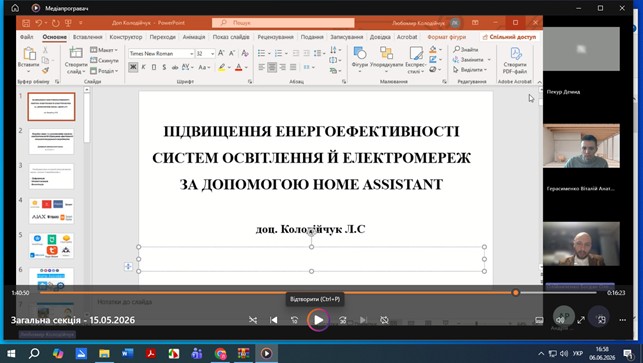Toggle italic К formatting

(x=144, y=67)
